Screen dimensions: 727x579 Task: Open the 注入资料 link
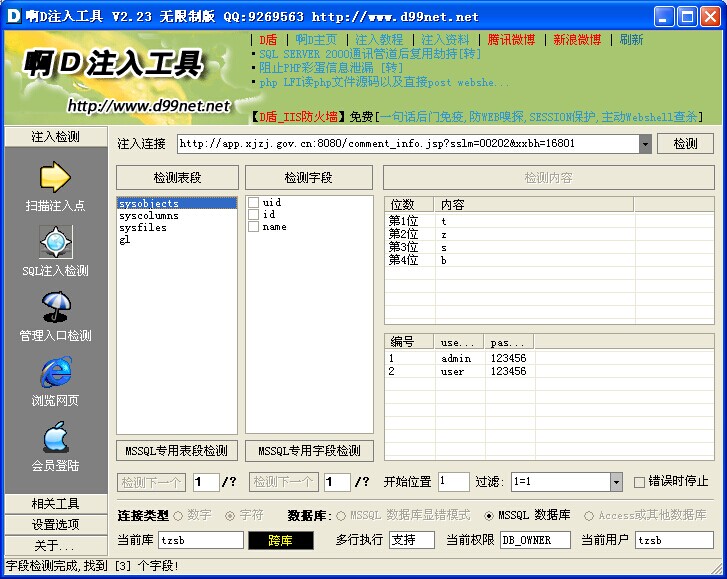445,40
